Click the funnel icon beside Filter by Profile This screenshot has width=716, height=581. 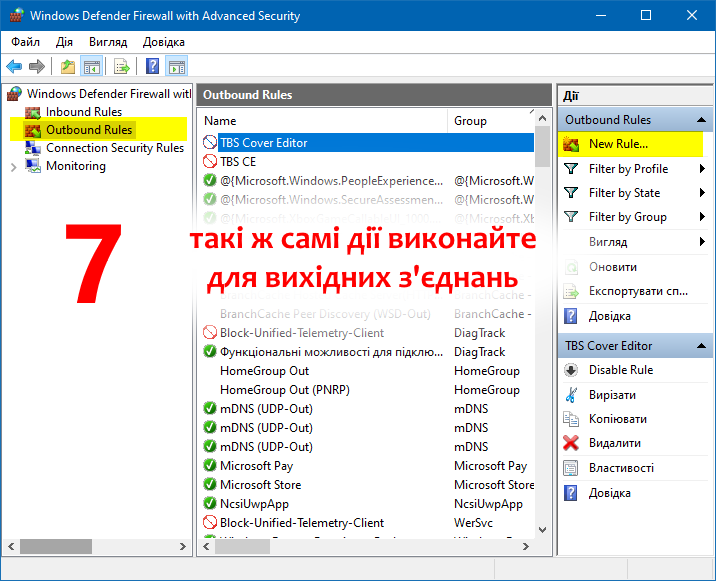click(571, 169)
